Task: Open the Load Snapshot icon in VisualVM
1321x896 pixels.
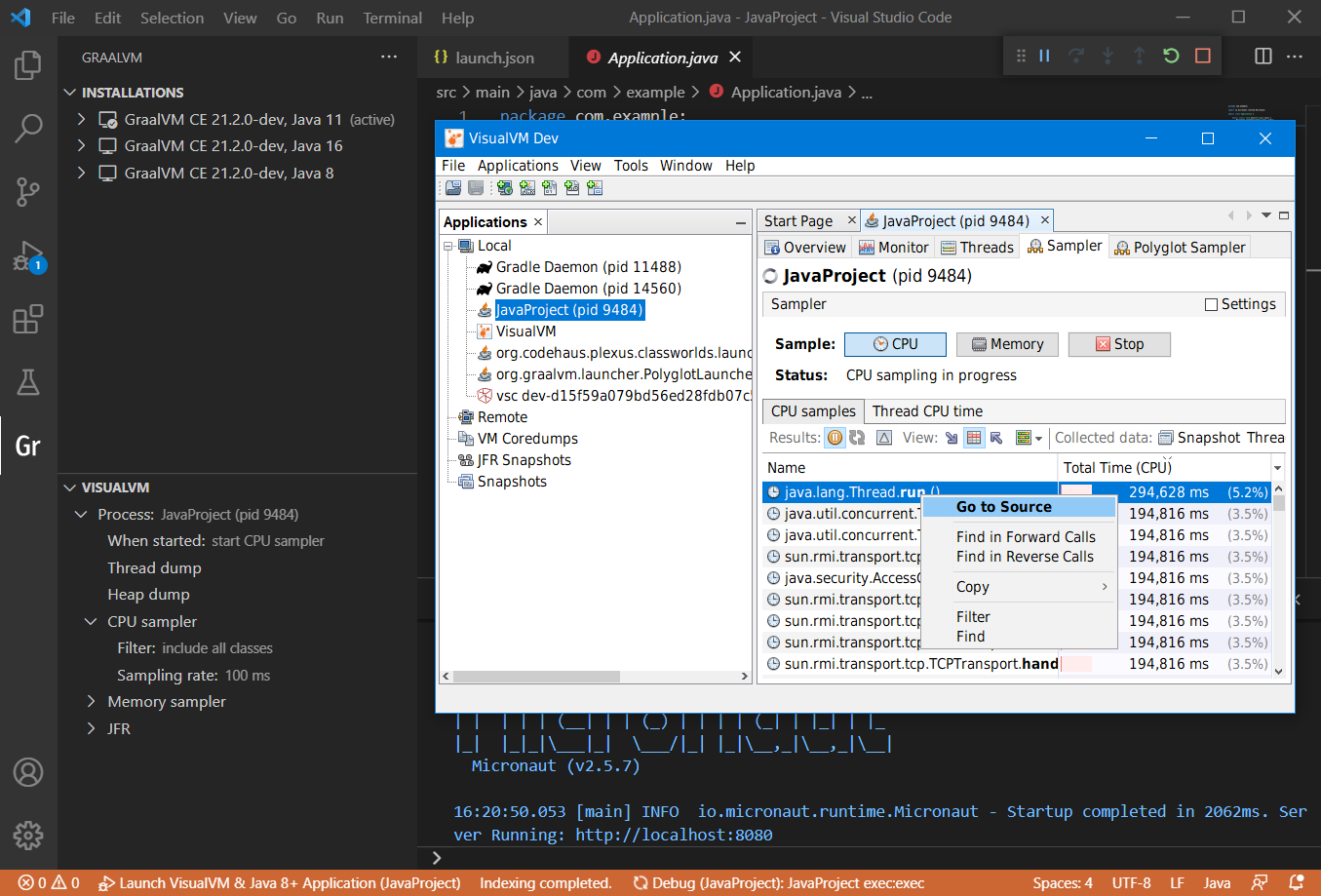Action: pos(453,187)
